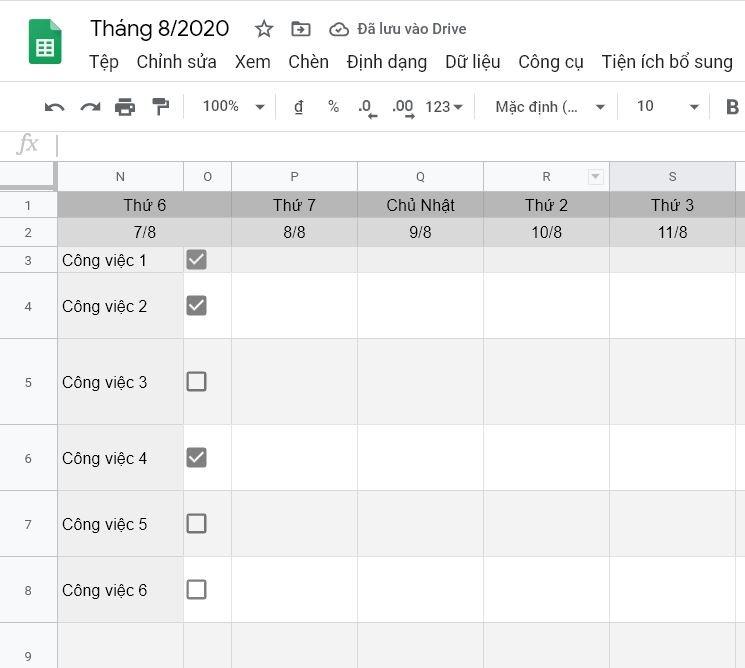This screenshot has width=745, height=668.
Task: Select column N header
Action: click(x=120, y=177)
